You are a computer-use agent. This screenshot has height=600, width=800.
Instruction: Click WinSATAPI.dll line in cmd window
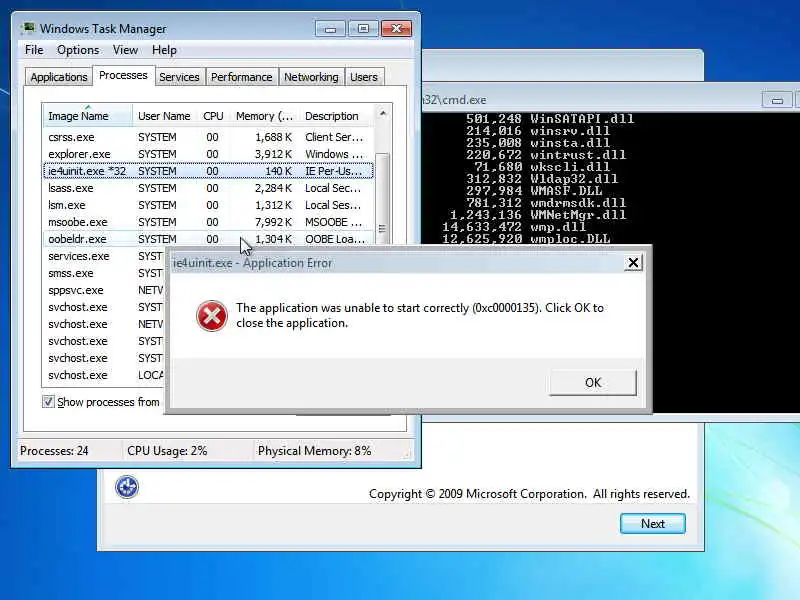click(549, 119)
